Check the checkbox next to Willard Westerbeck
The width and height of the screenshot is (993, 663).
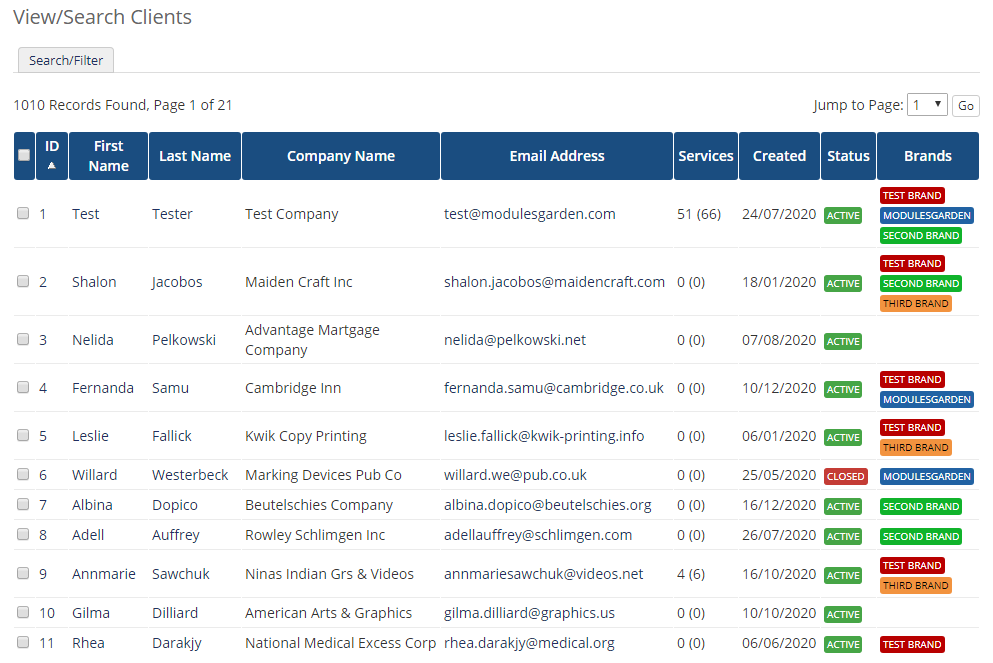click(x=22, y=474)
